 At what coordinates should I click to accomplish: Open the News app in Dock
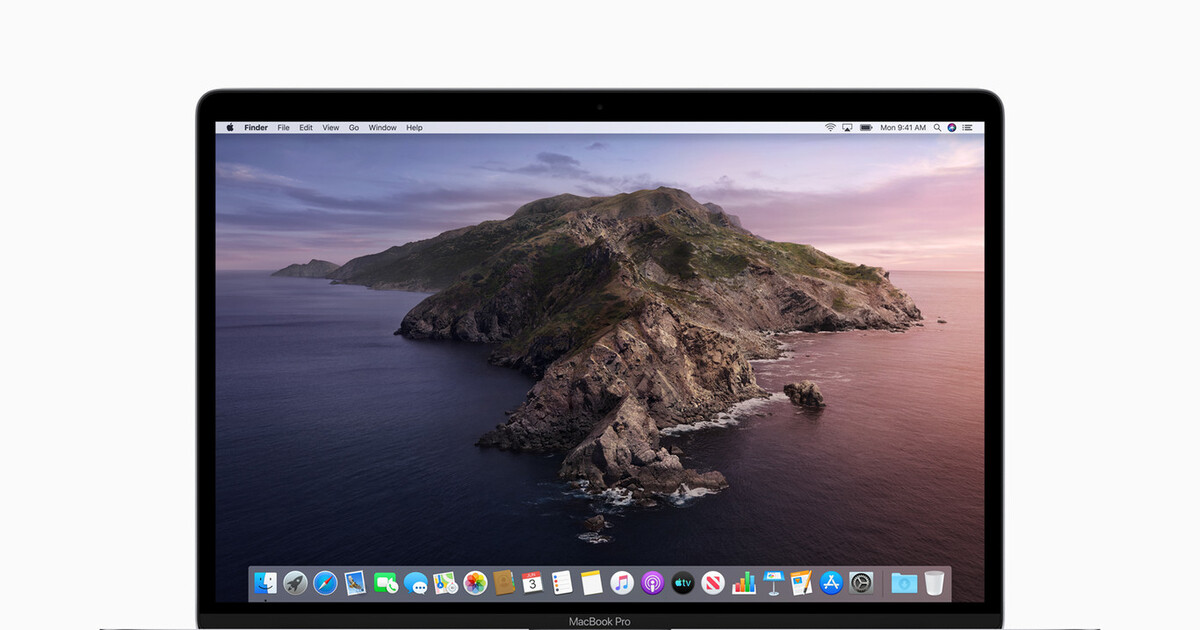[712, 583]
